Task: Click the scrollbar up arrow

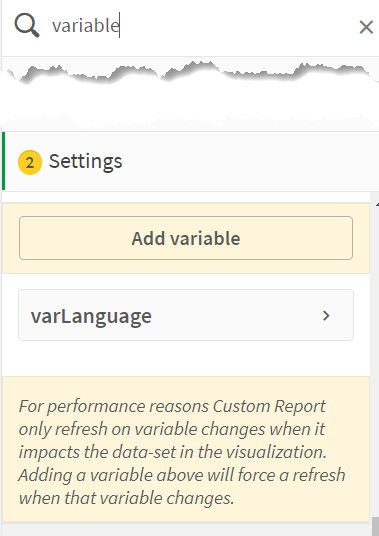Action: coord(377,205)
